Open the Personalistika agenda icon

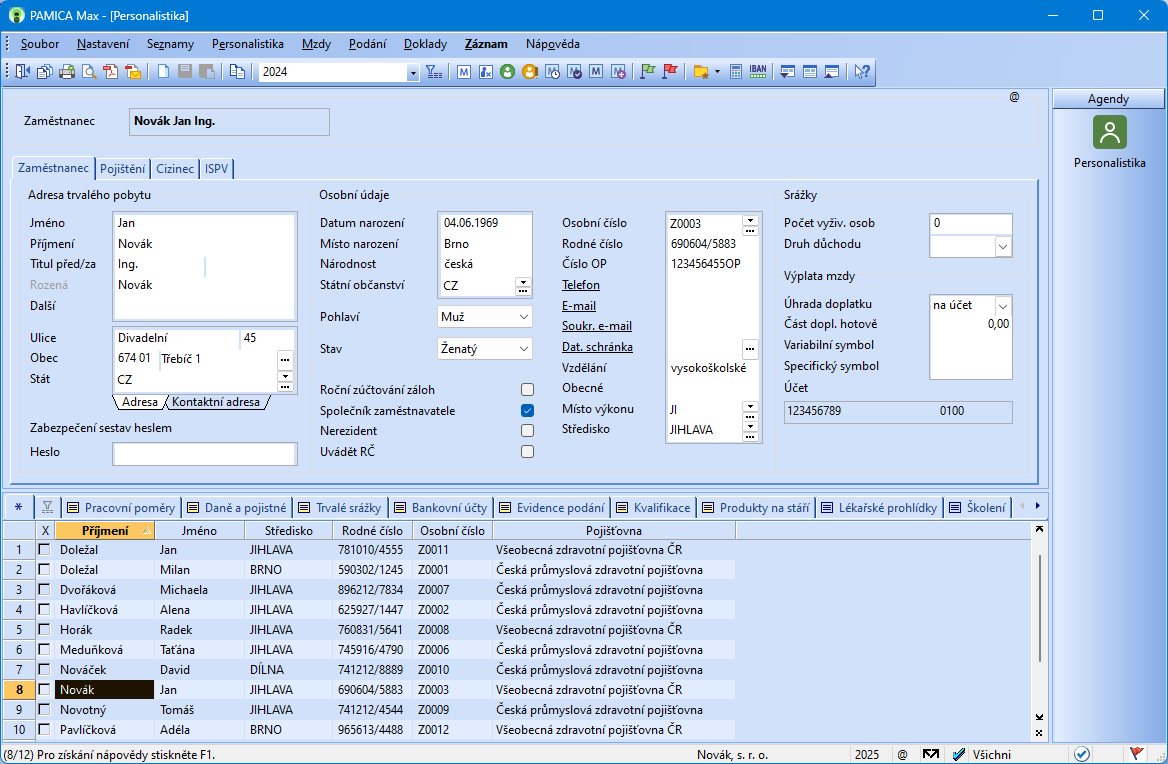[1109, 132]
